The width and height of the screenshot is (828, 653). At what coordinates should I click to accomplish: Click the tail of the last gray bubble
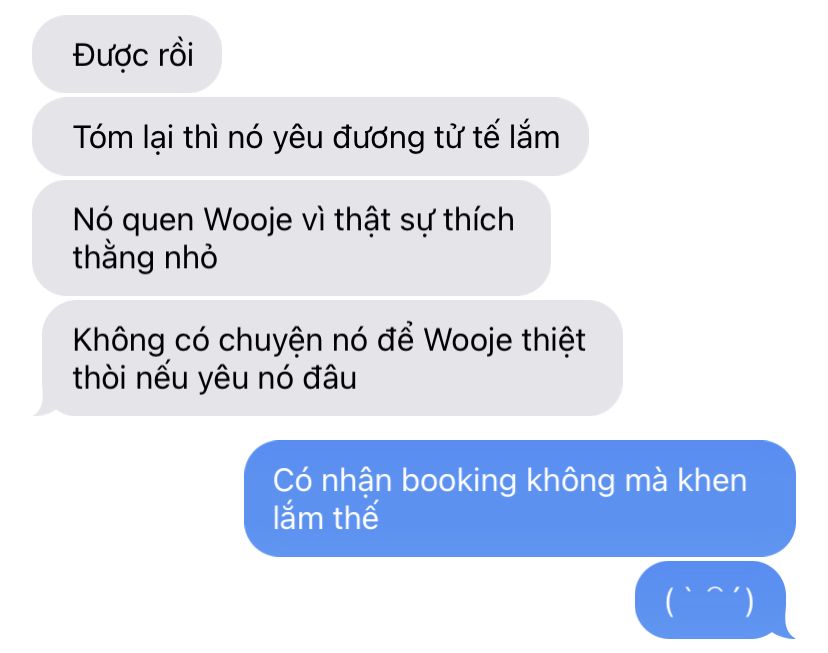[40, 409]
